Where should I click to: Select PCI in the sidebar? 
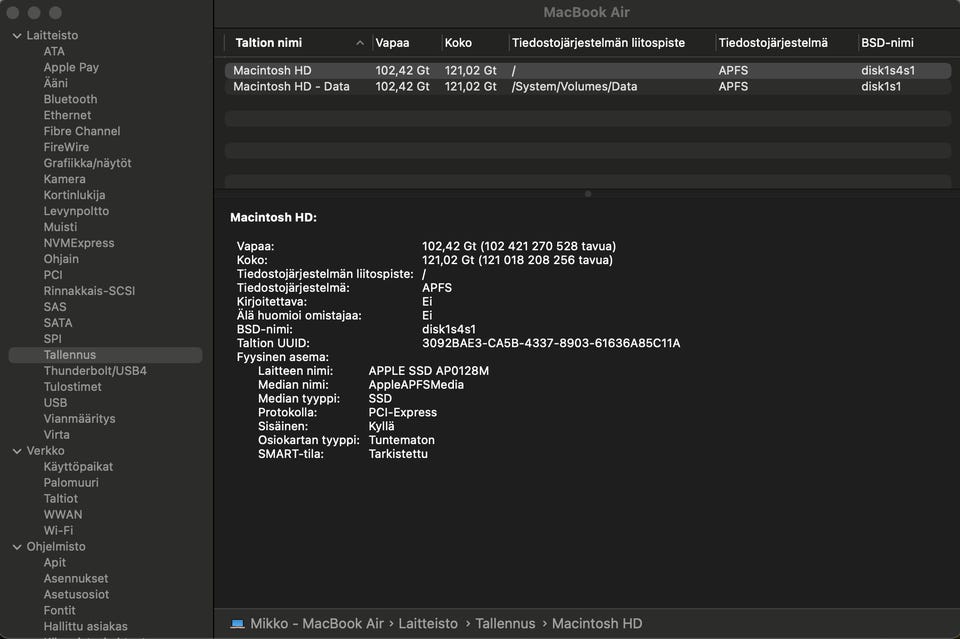pos(53,275)
